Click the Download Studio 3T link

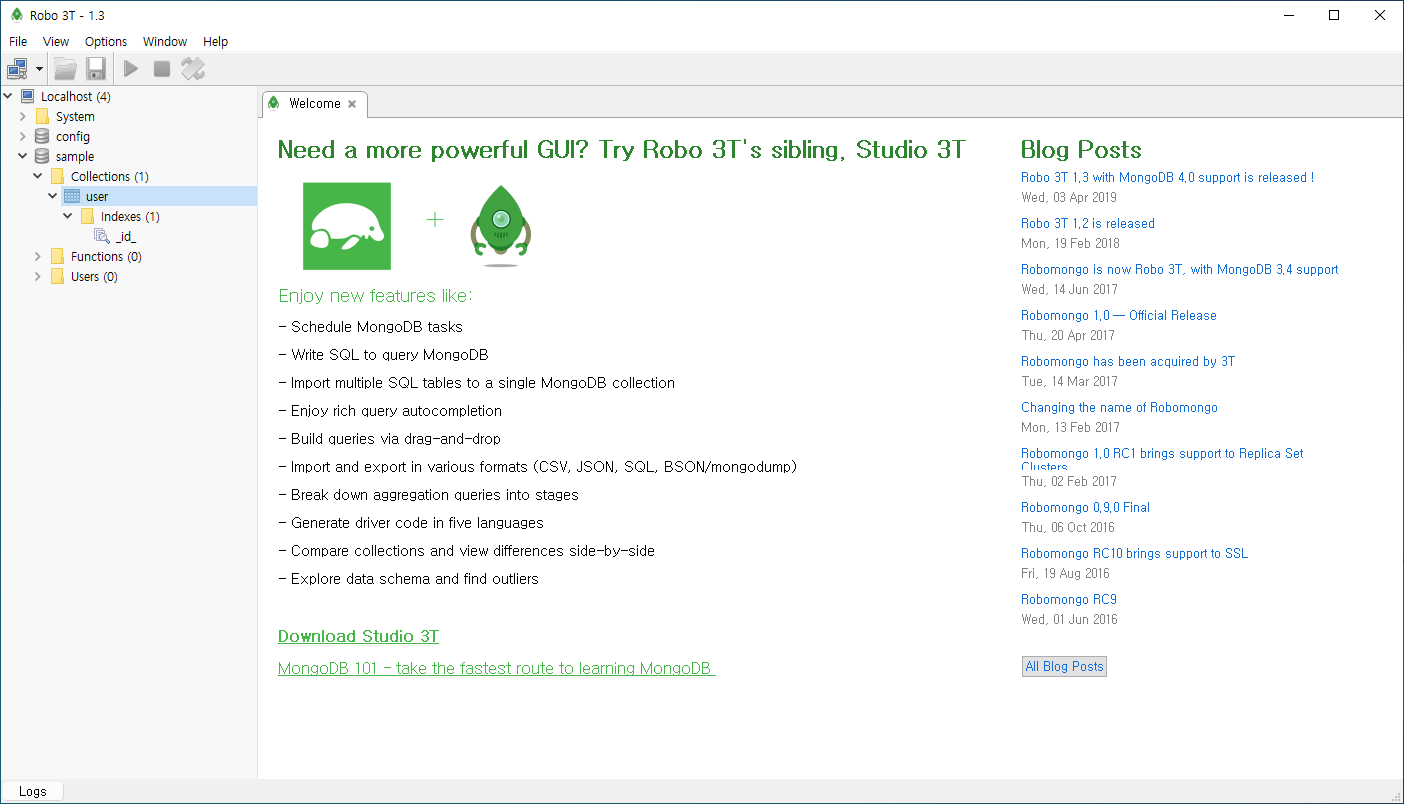(358, 636)
